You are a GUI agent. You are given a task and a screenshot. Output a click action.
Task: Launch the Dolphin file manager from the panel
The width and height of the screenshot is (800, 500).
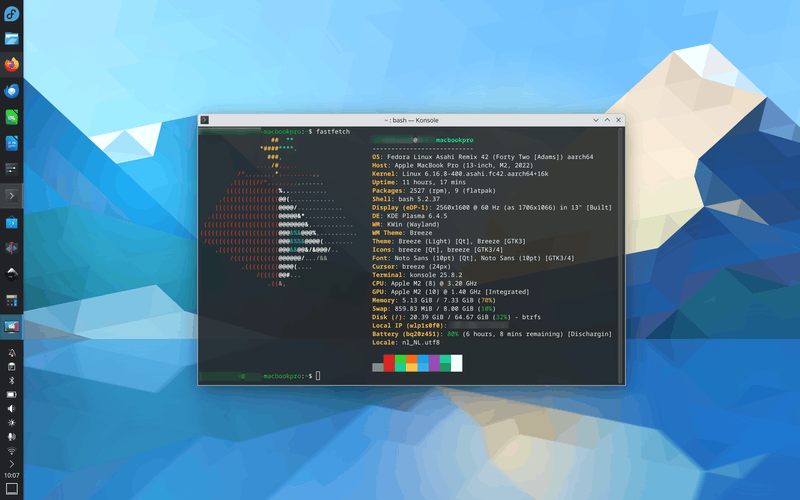(11, 39)
